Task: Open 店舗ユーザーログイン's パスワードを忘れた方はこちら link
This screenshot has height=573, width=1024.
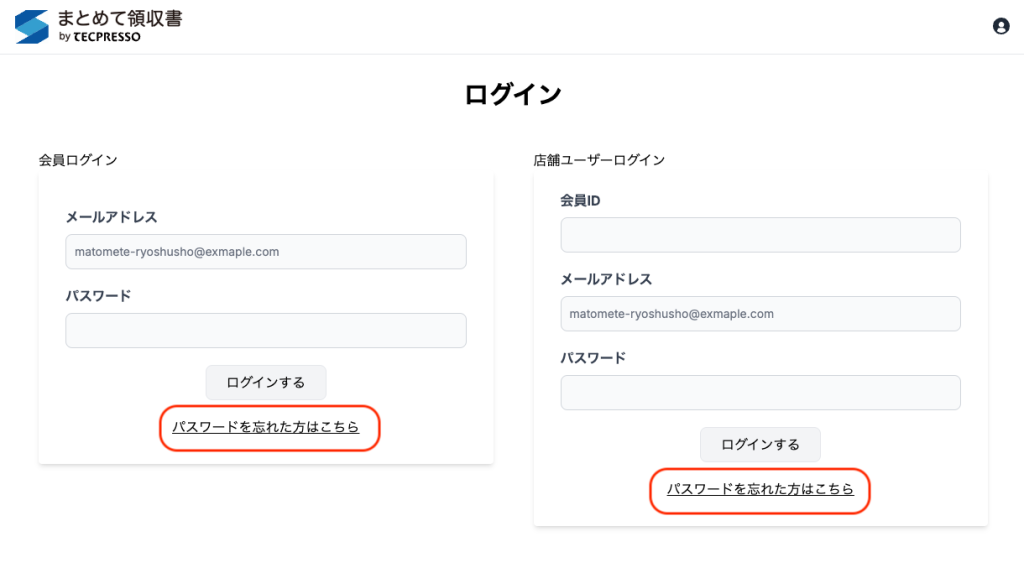Action: 760,489
